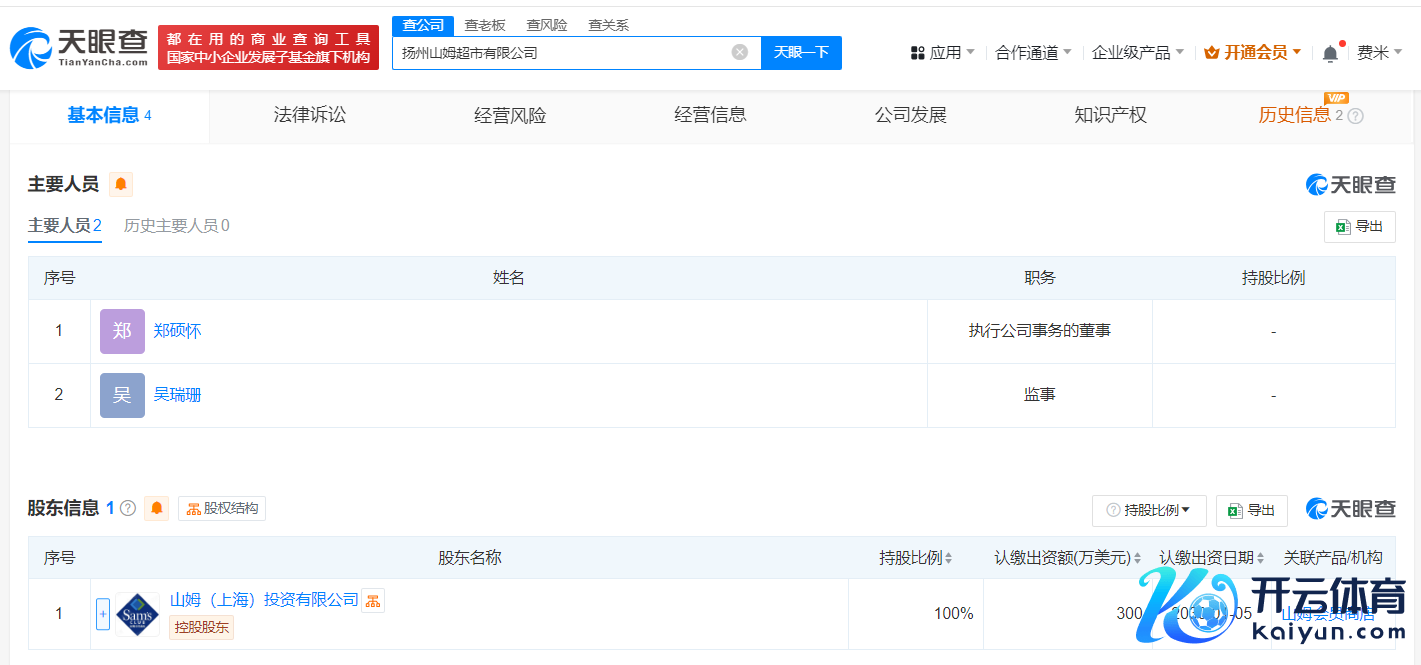The image size is (1421, 665).
Task: Click the TianYanCha logo at top left
Action: (78, 47)
